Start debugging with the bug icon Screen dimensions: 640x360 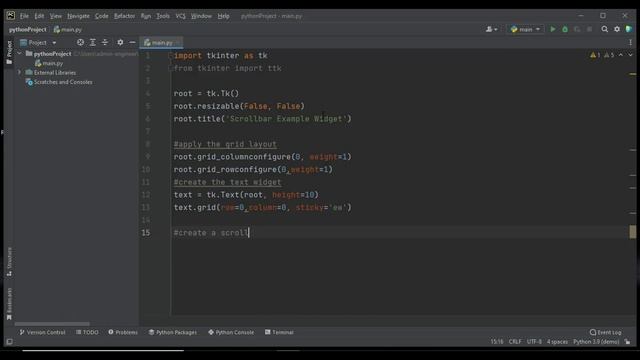[x=565, y=29]
